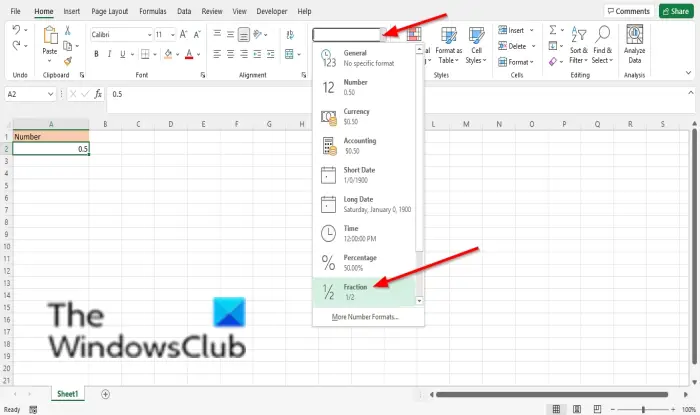Decrease font size with the smaller A
Image resolution: width=700 pixels, height=415 pixels.
click(197, 34)
